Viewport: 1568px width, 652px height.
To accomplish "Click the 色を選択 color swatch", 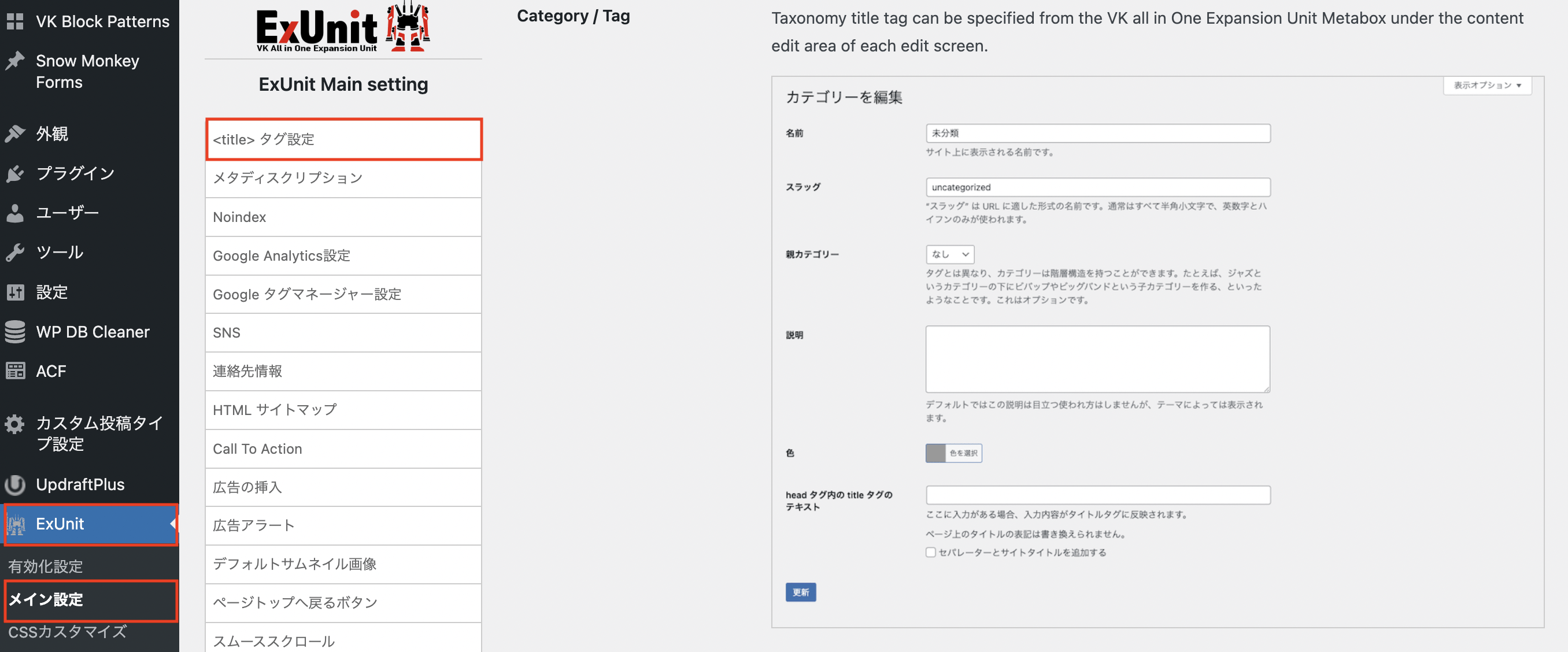I will 935,453.
